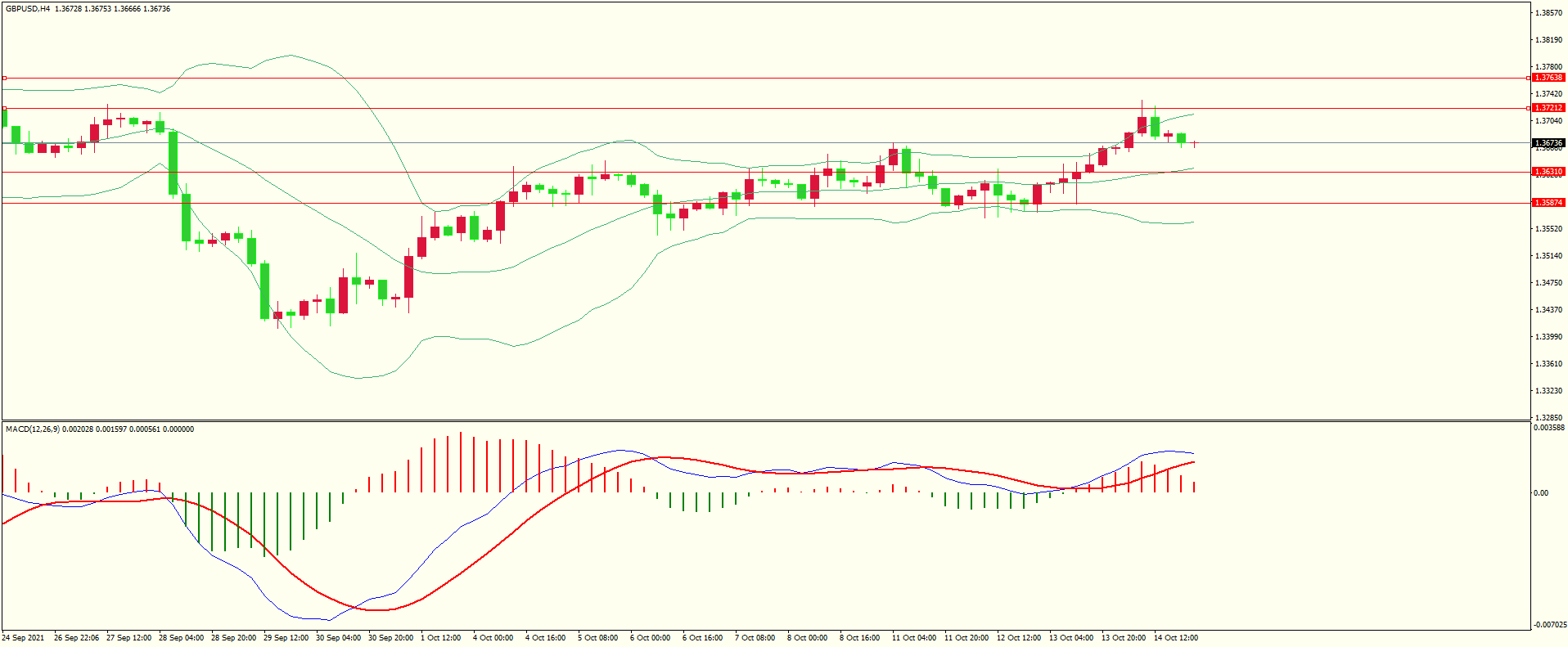Select the GBPUSD,H4 chart title label
The height and width of the screenshot is (647, 1568).
pos(28,9)
